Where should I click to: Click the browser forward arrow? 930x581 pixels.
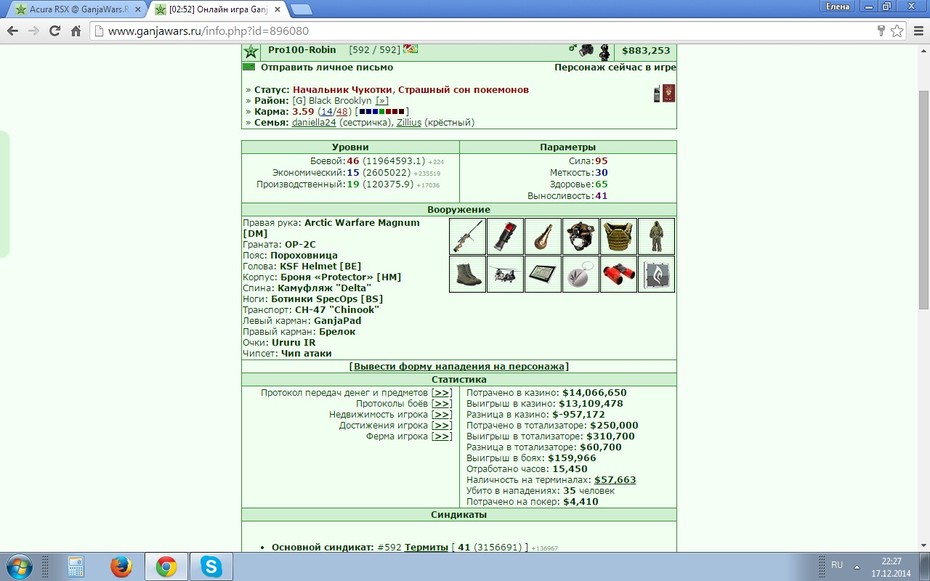[x=34, y=31]
